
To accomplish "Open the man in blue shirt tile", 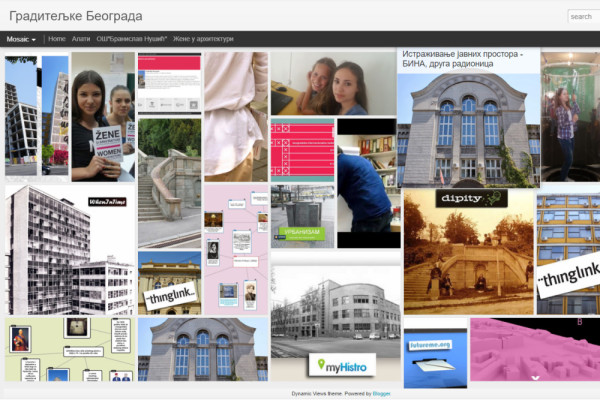I will 367,183.
